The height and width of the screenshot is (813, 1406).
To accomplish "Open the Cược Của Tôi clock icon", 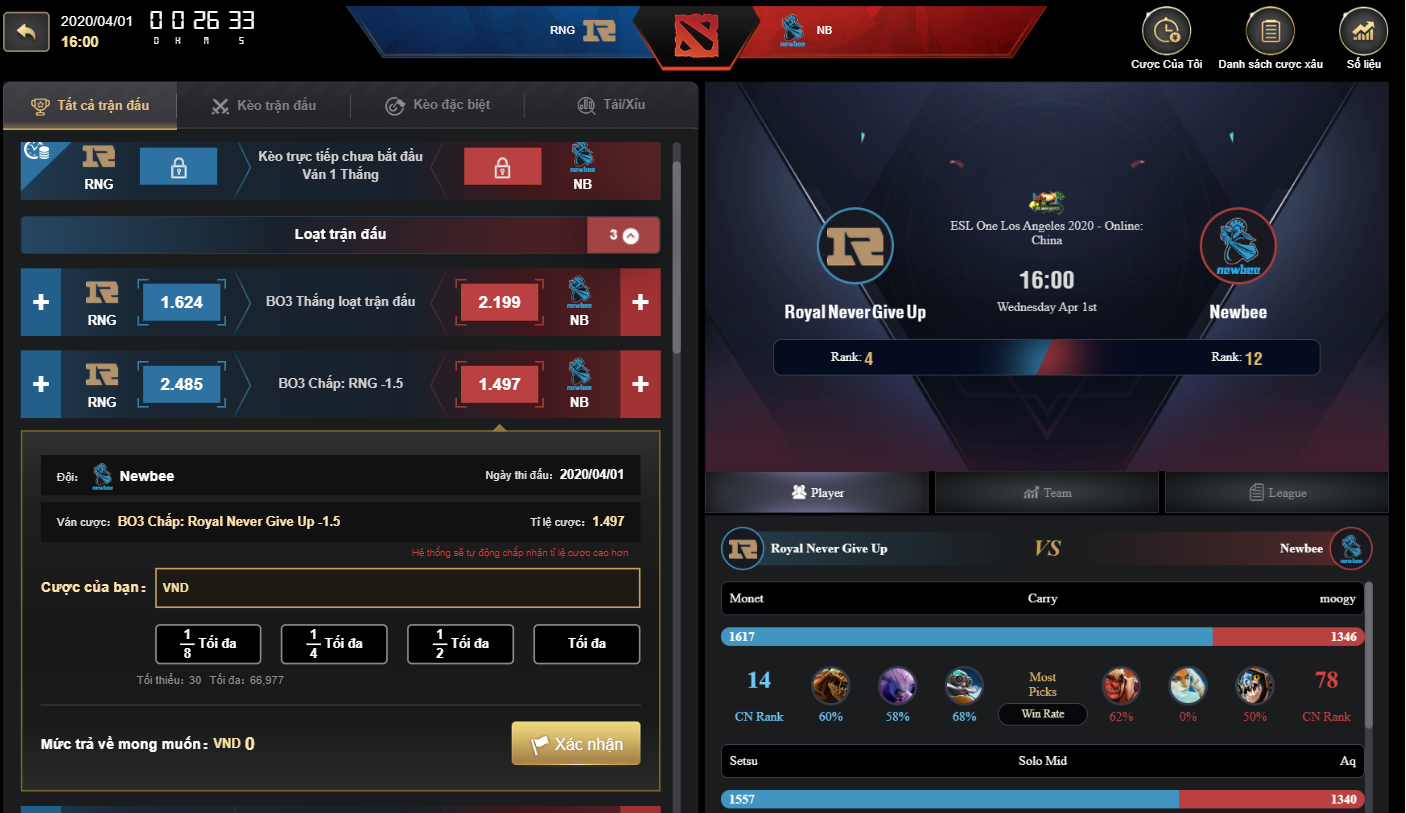I will point(1166,31).
